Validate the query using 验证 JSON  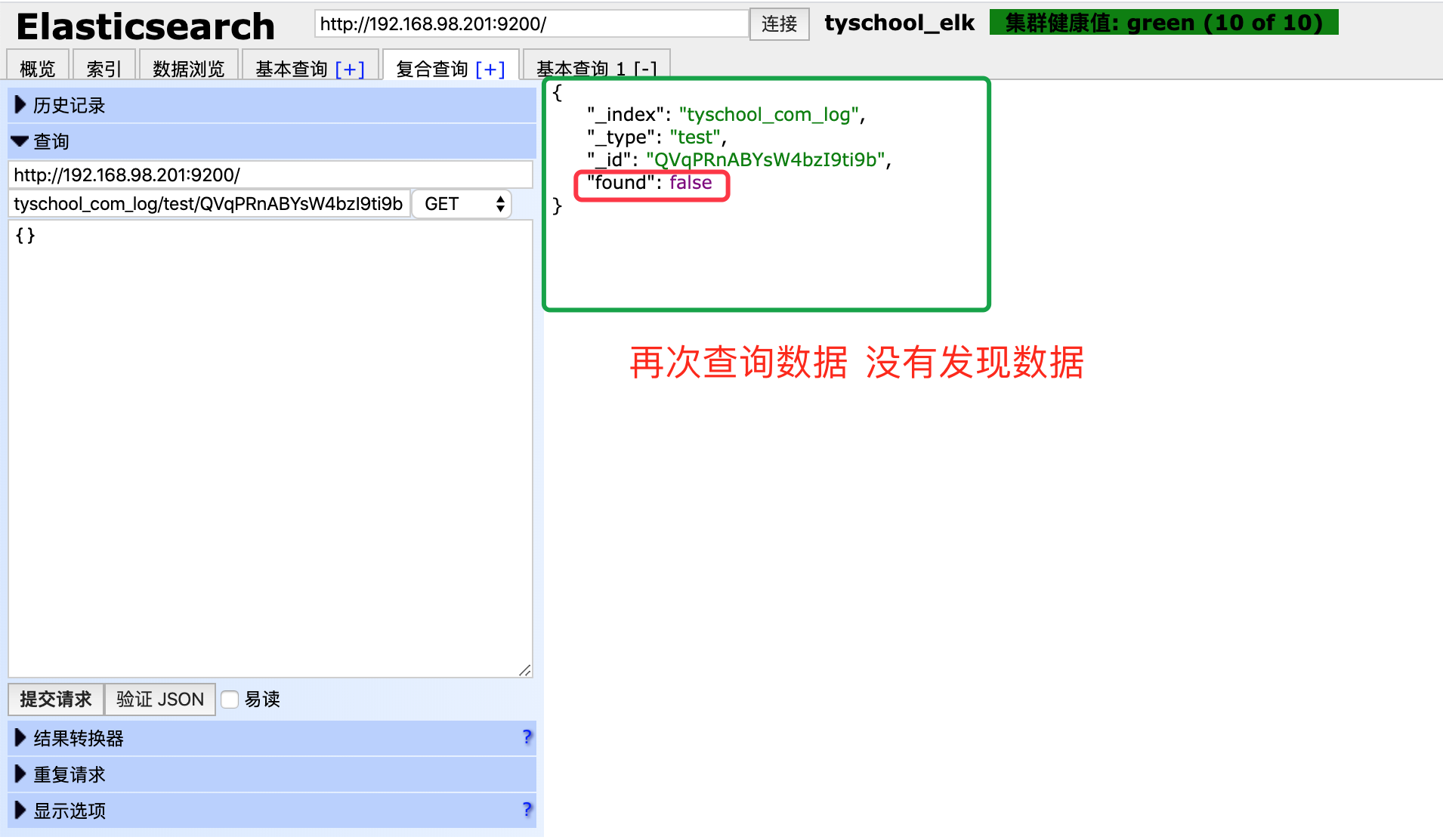[x=159, y=699]
